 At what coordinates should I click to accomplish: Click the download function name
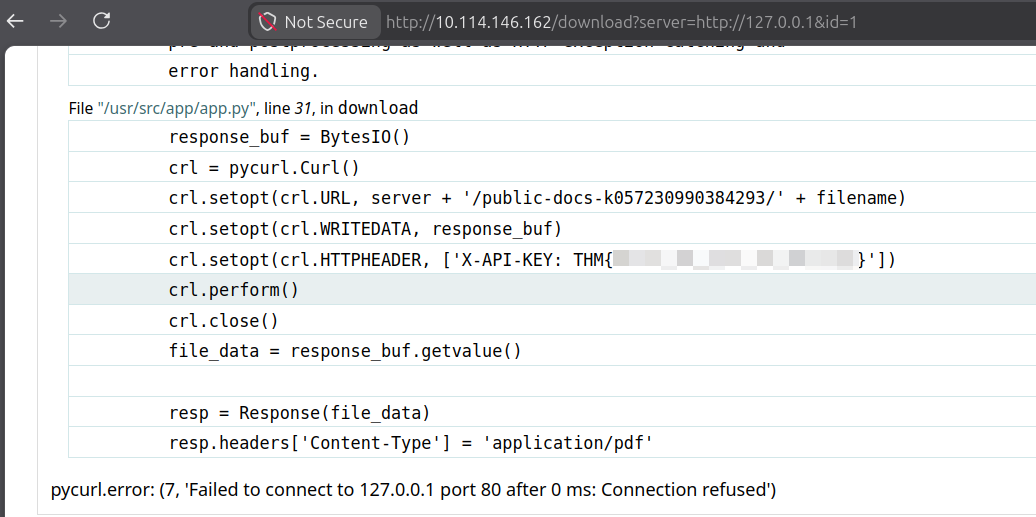(x=378, y=108)
